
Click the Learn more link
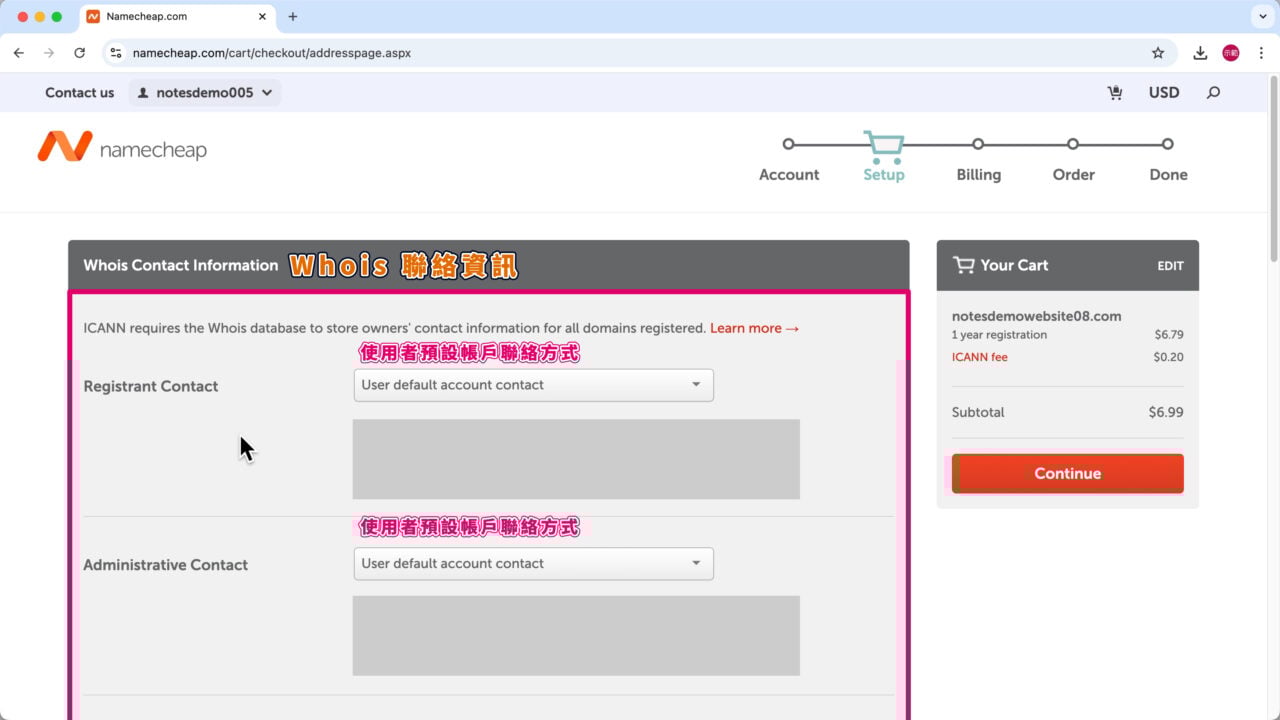[x=754, y=328]
